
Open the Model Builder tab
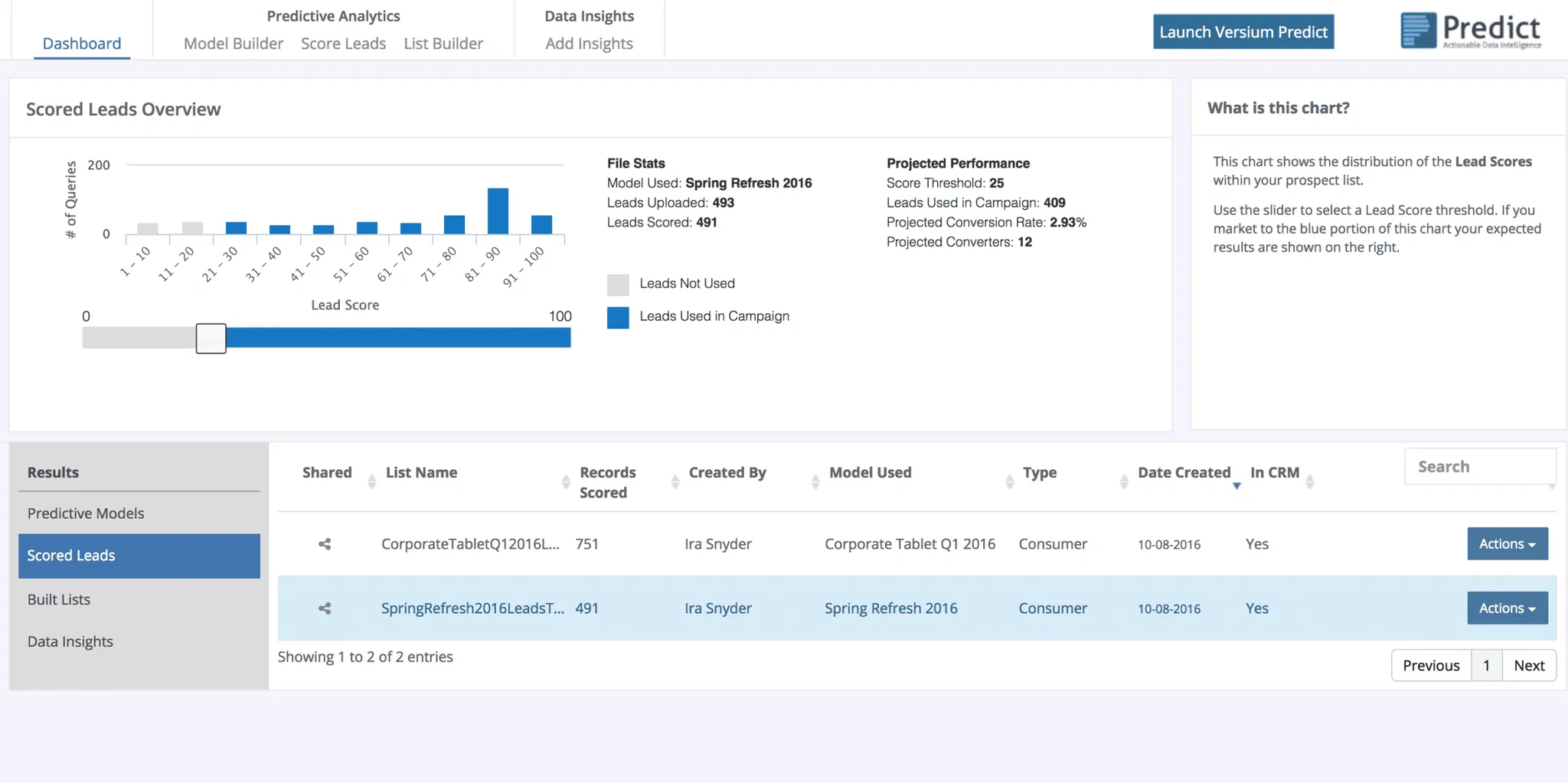tap(234, 44)
